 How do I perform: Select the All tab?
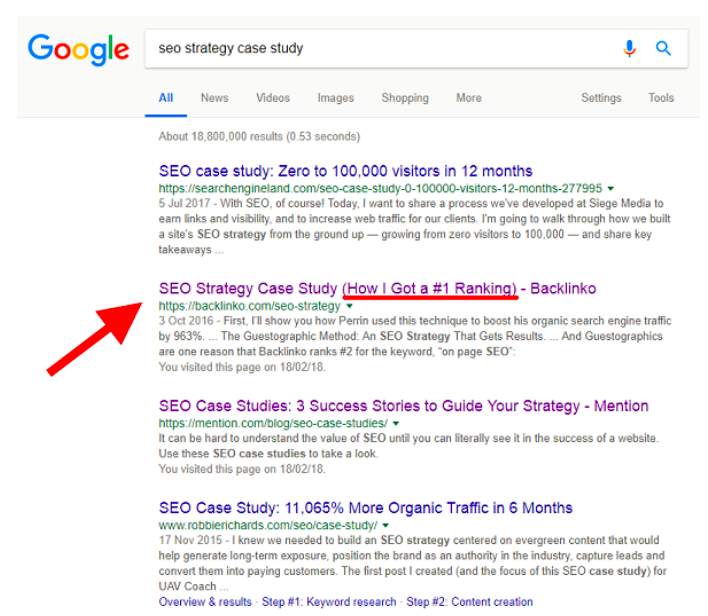point(166,98)
